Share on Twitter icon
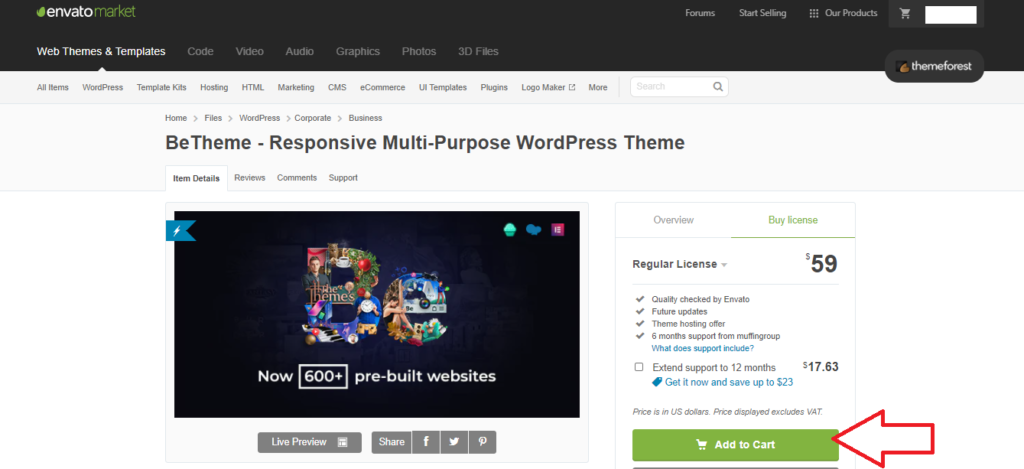 coord(454,442)
